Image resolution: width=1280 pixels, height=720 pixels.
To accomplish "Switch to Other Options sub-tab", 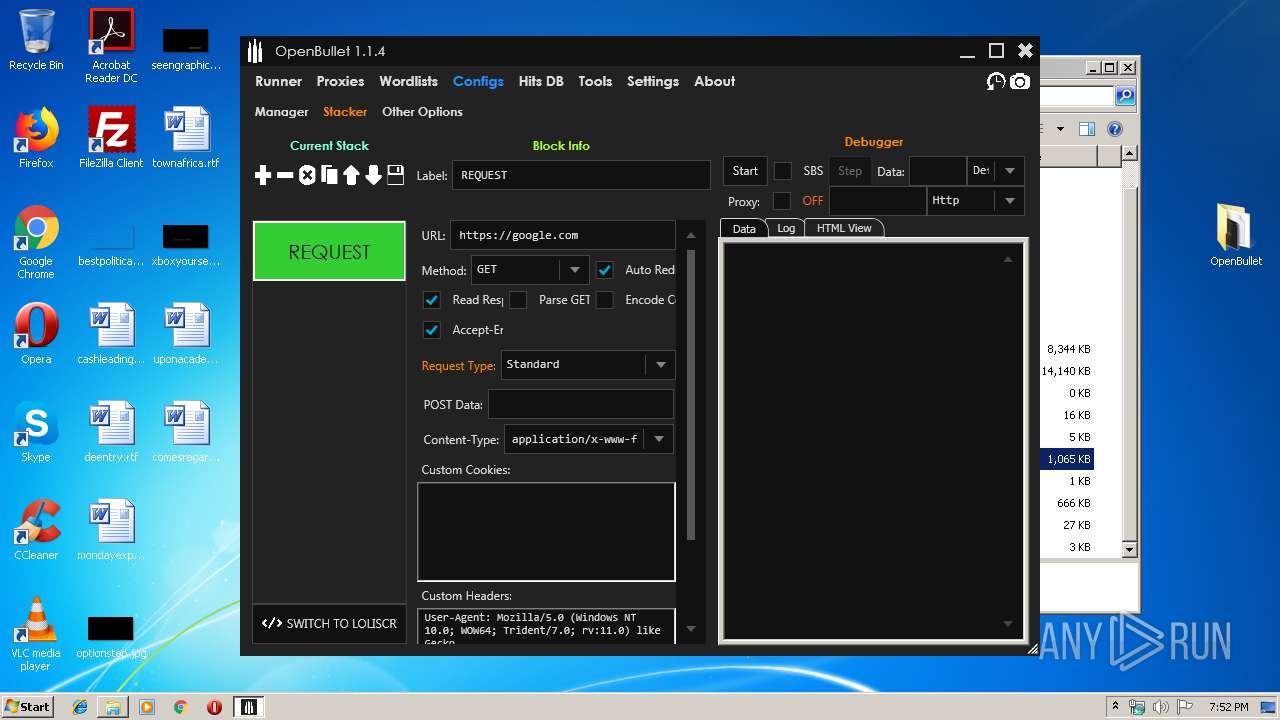I will (x=422, y=112).
